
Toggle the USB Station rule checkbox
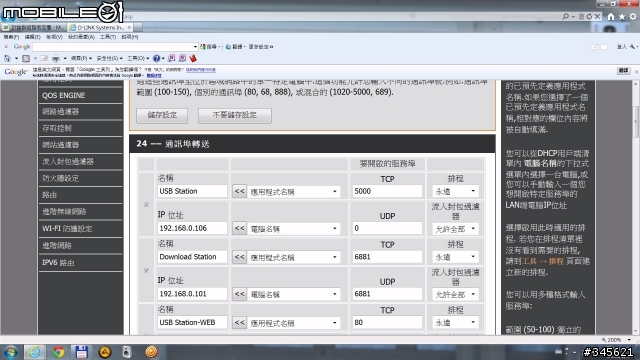(x=147, y=204)
